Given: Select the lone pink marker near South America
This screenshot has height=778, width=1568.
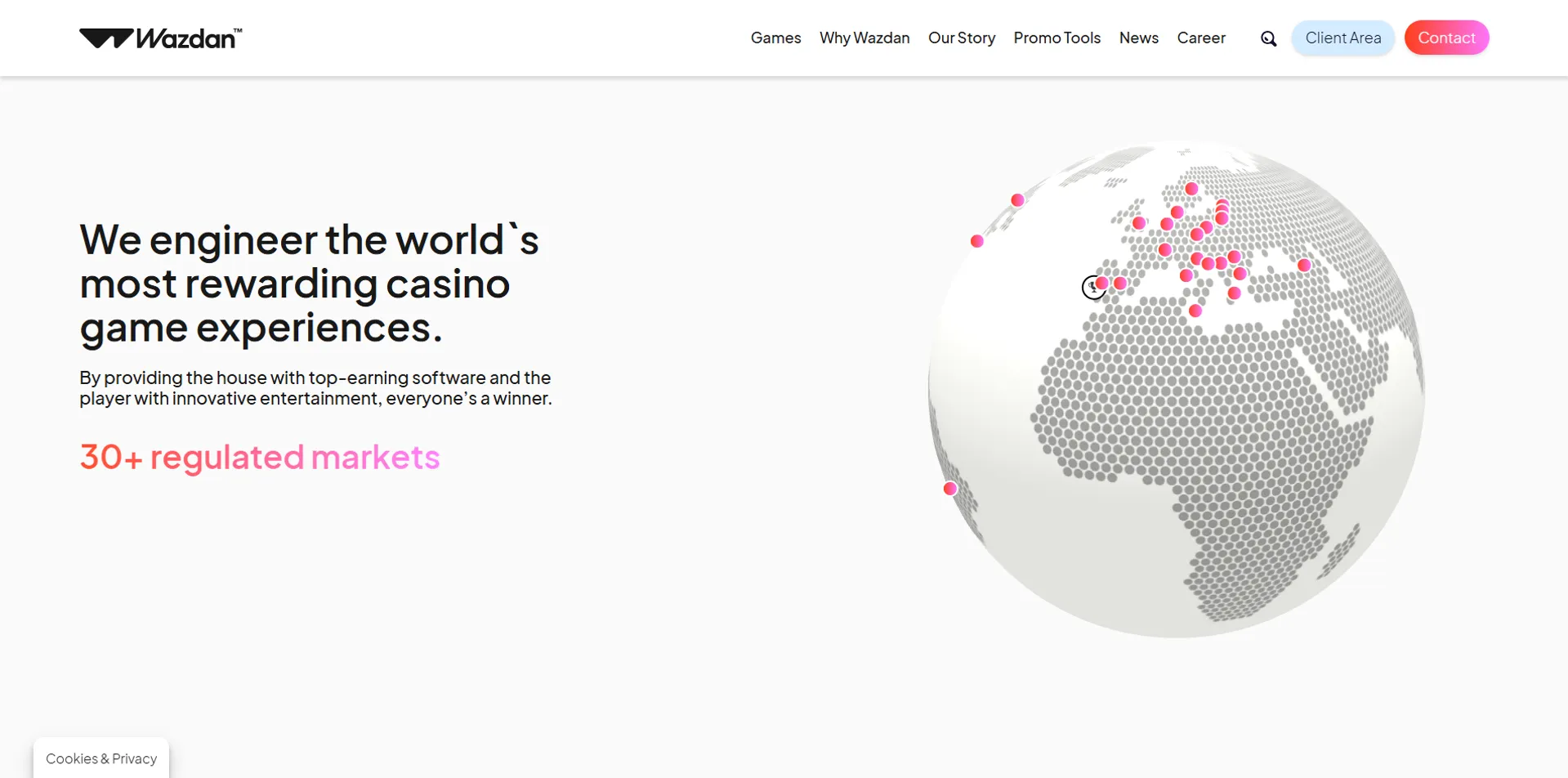Looking at the screenshot, I should (x=949, y=489).
